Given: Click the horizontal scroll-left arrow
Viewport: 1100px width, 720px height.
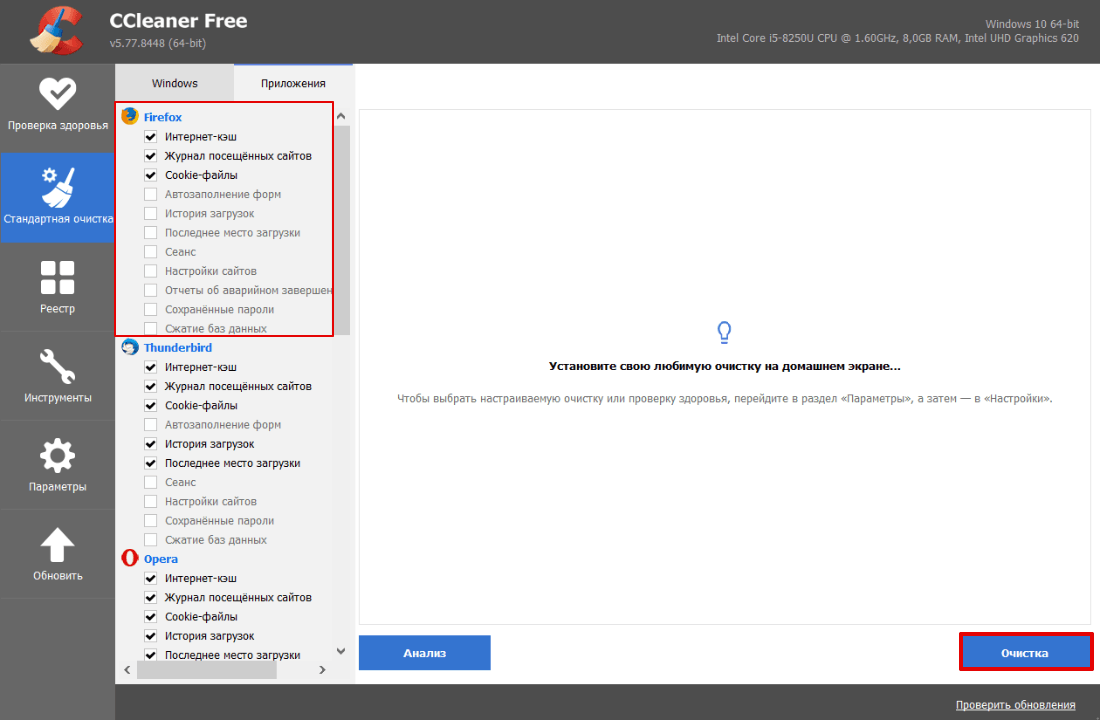Looking at the screenshot, I should (127, 670).
